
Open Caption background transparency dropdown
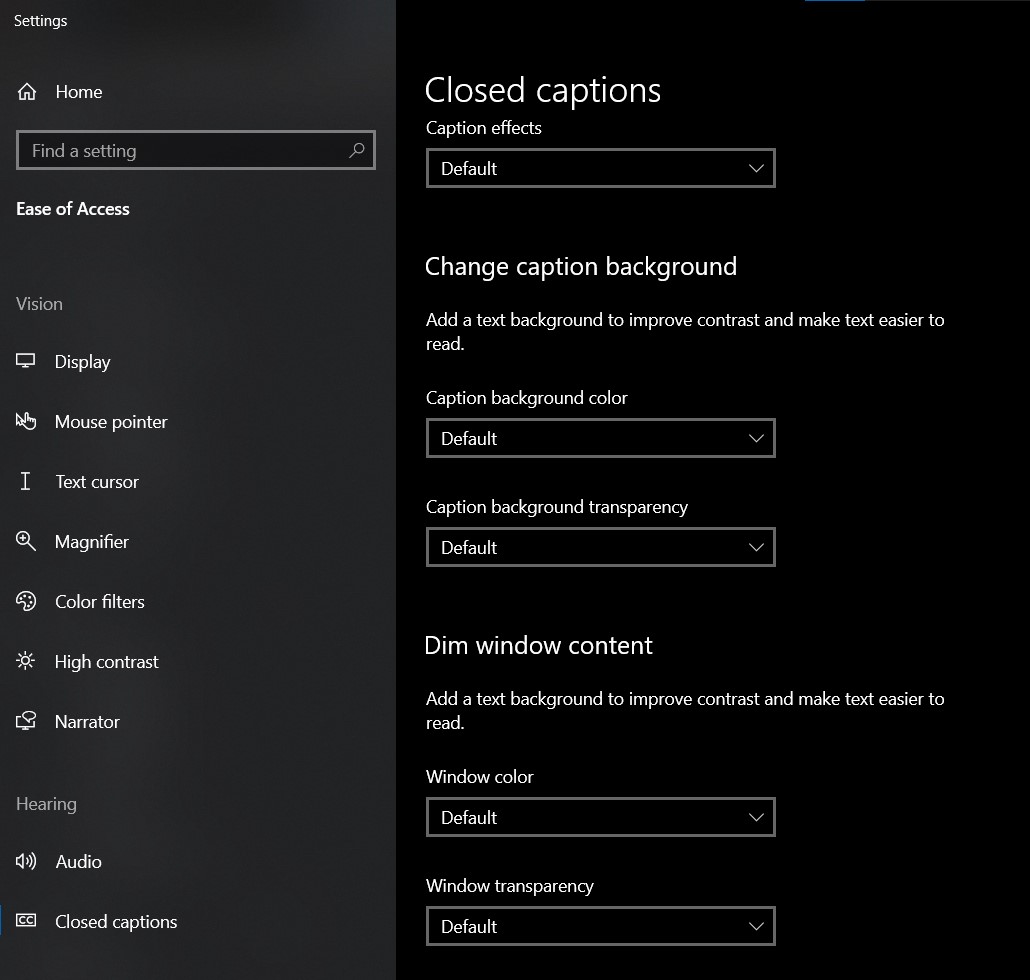point(600,547)
